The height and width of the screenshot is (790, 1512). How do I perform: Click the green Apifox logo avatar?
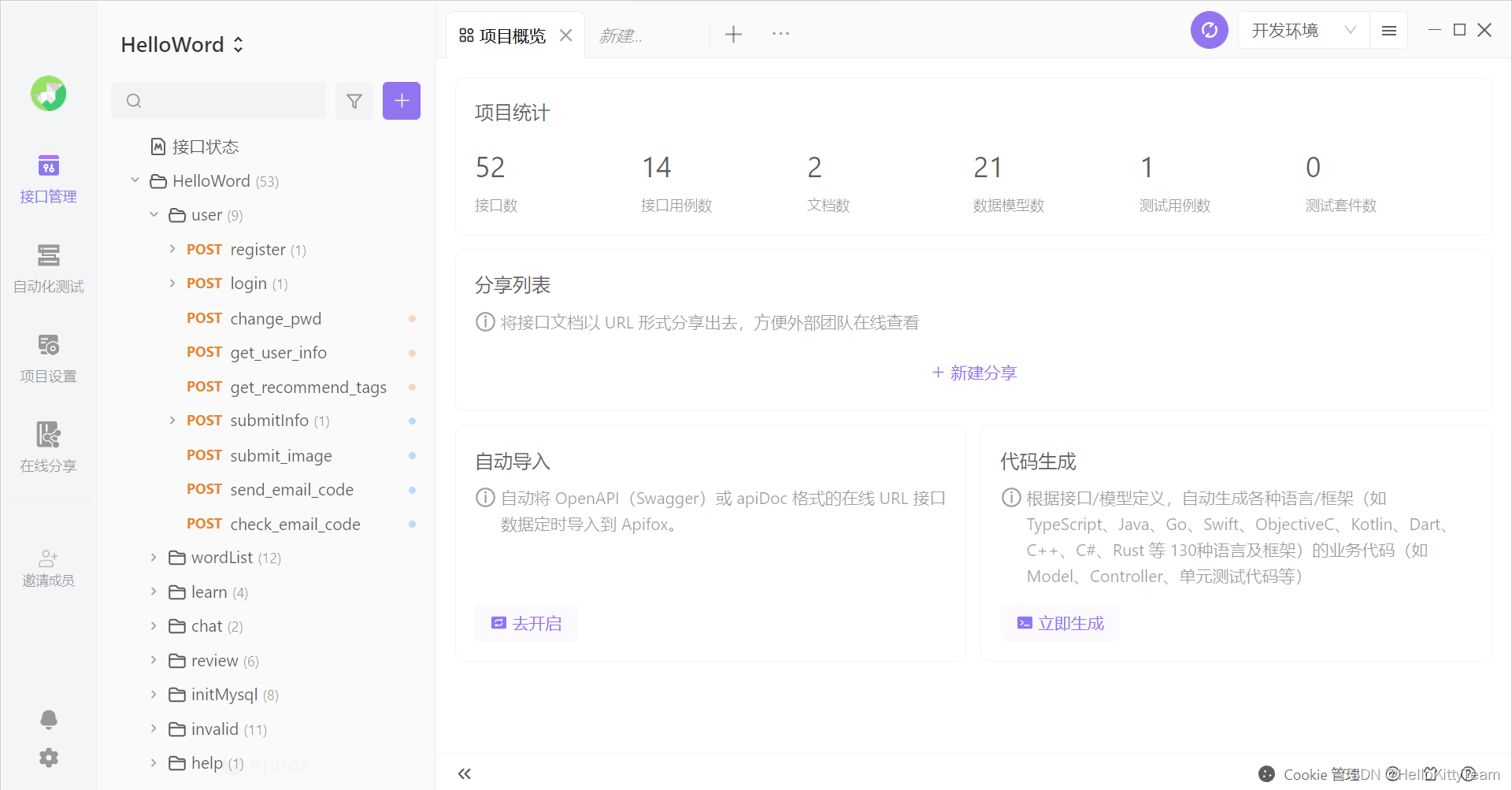49,94
